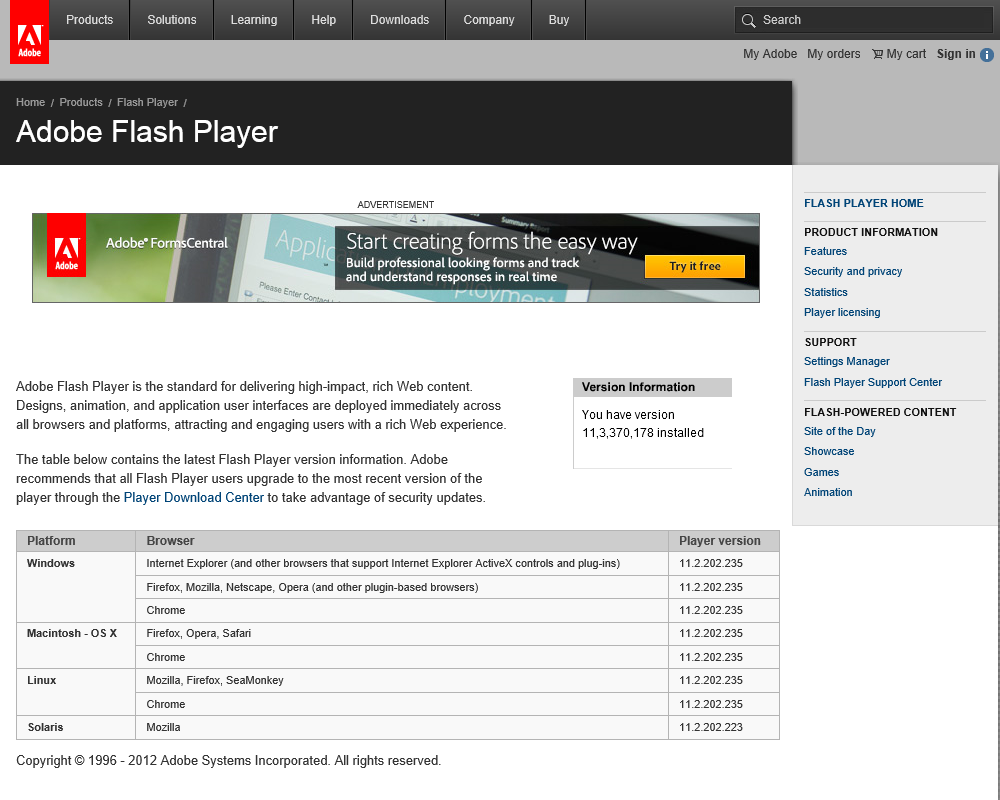Open the Buy menu

coord(559,20)
